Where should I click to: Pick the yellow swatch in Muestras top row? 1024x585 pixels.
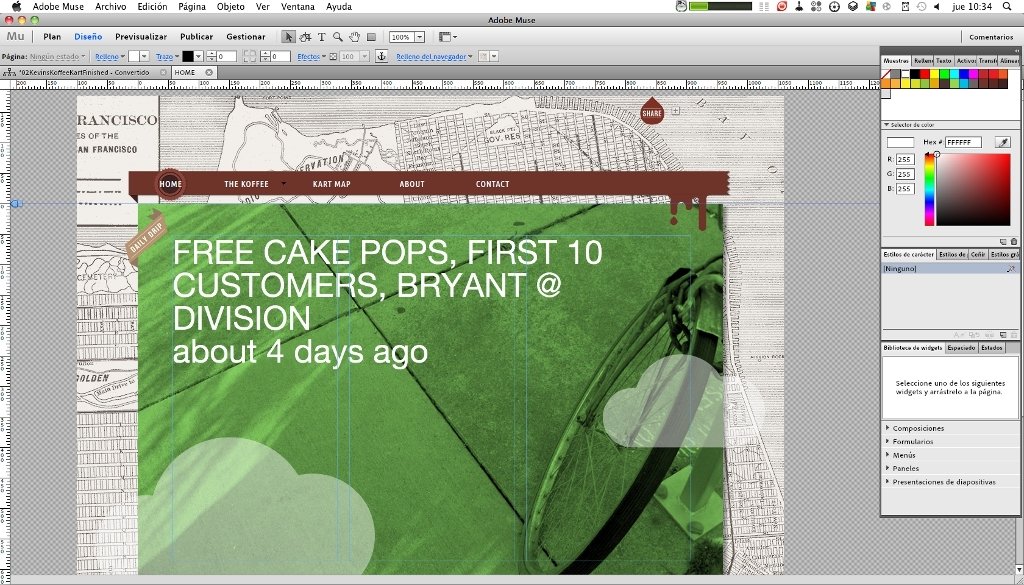(x=935, y=74)
